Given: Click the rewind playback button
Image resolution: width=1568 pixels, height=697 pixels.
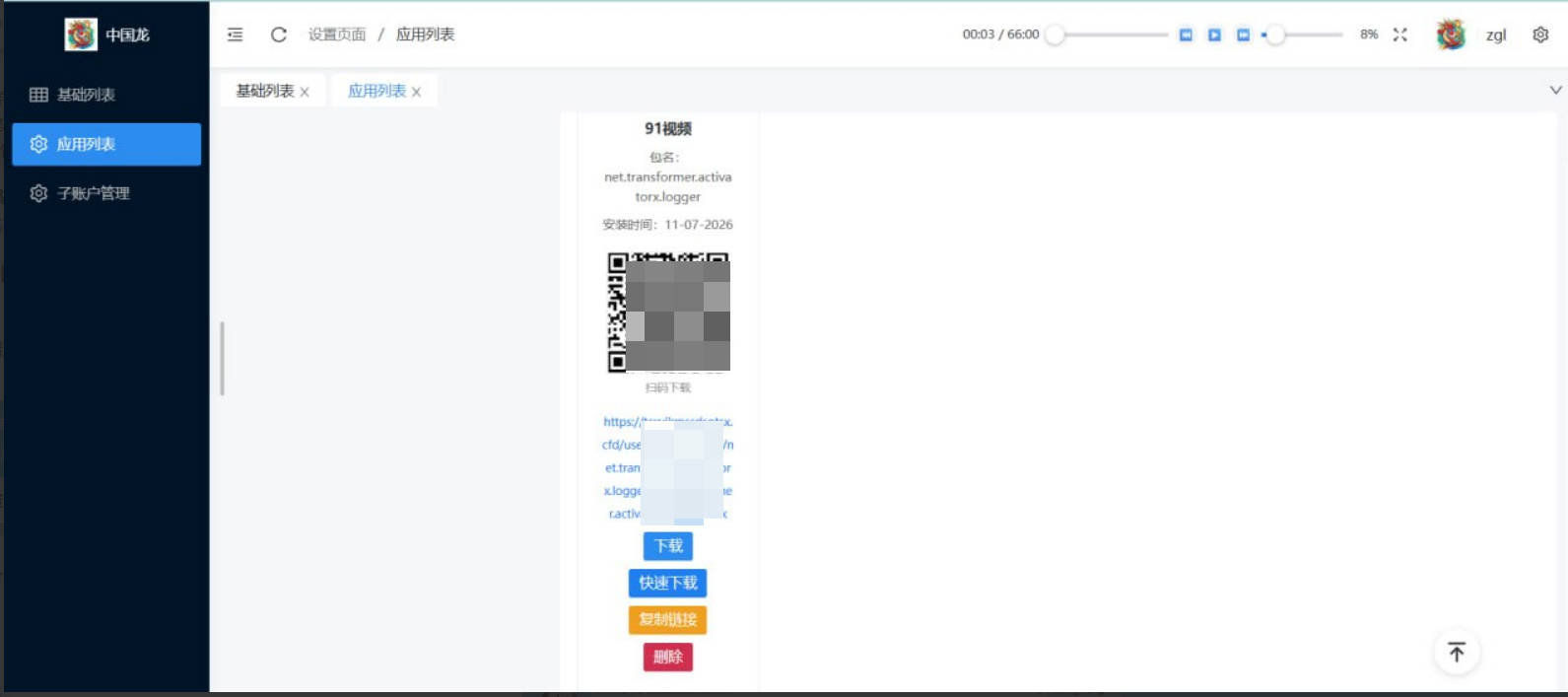Looking at the screenshot, I should [1186, 35].
